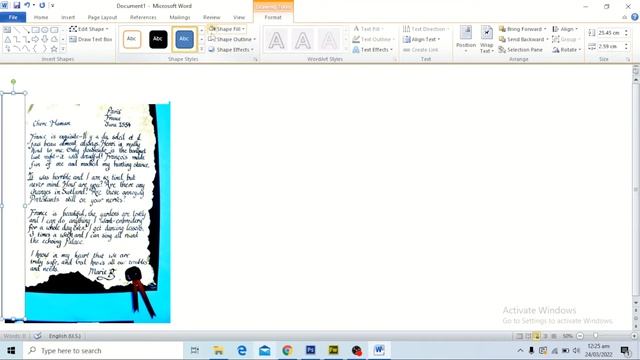Apply the blue Abc shape style
The height and width of the screenshot is (360, 640).
click(x=184, y=39)
